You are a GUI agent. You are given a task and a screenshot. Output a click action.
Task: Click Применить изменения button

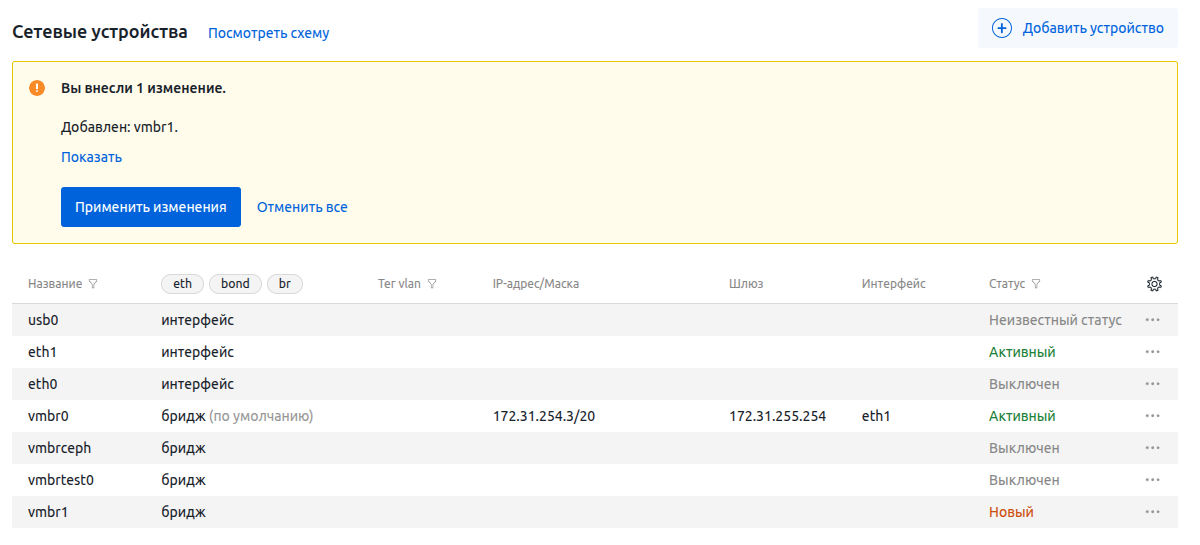(151, 207)
